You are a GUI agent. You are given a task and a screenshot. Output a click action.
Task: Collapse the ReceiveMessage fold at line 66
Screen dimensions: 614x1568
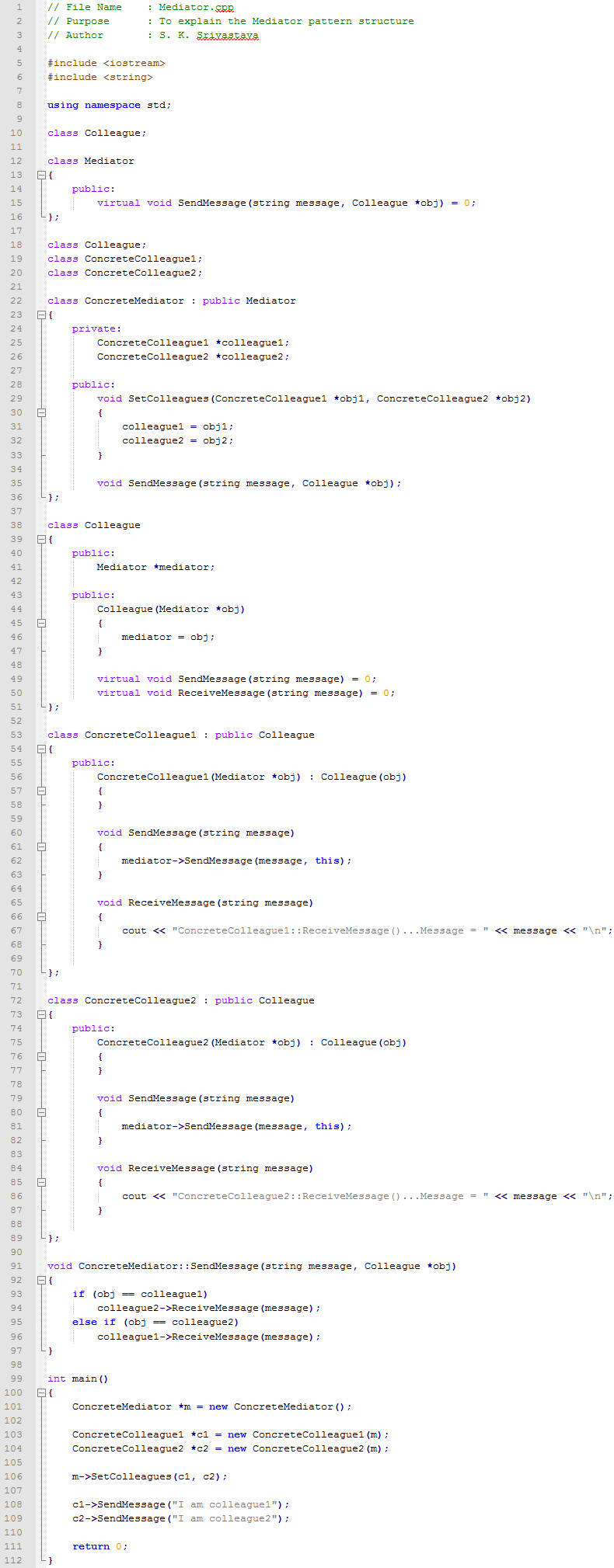(41, 917)
